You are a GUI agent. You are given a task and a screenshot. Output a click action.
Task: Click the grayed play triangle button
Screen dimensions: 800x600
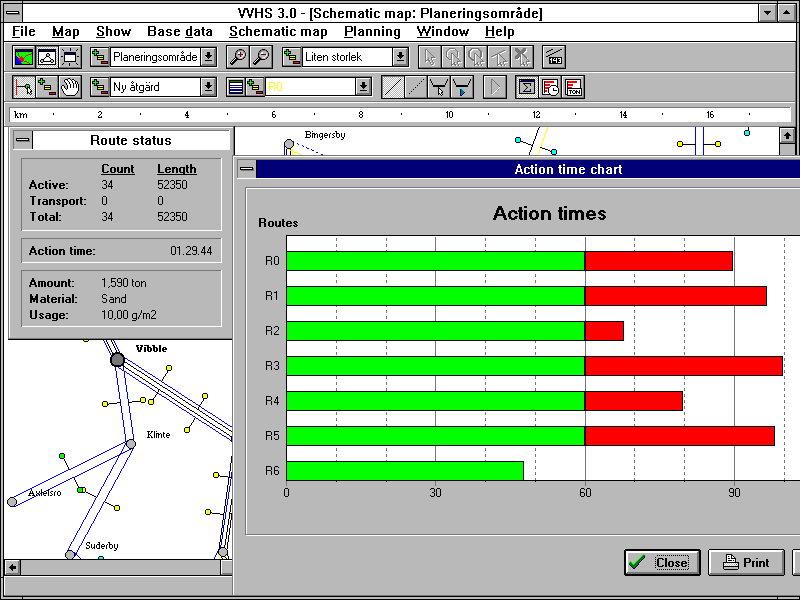click(x=494, y=87)
